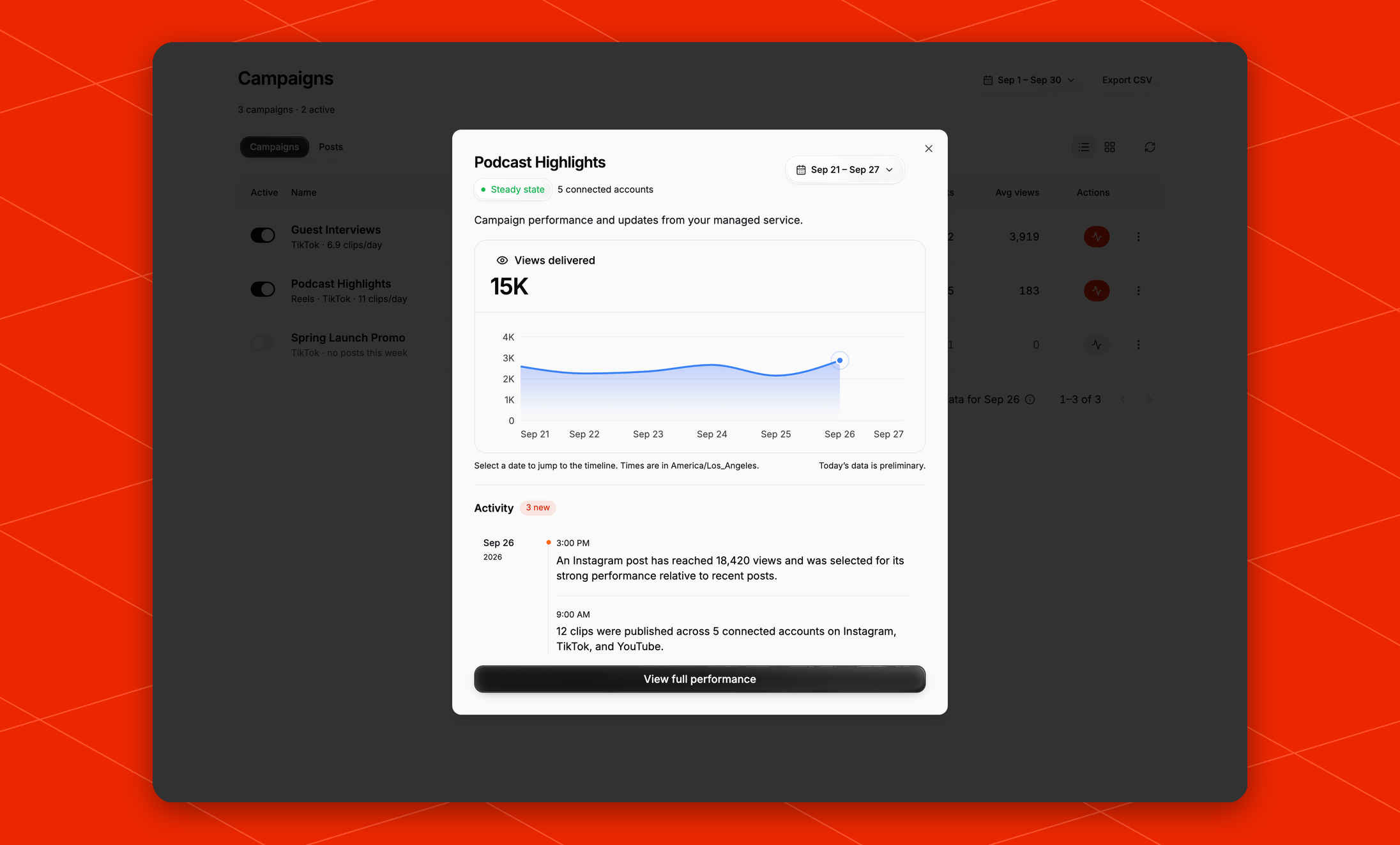Select Sep 21 on the chart axis
This screenshot has height=845, width=1400.
[535, 434]
